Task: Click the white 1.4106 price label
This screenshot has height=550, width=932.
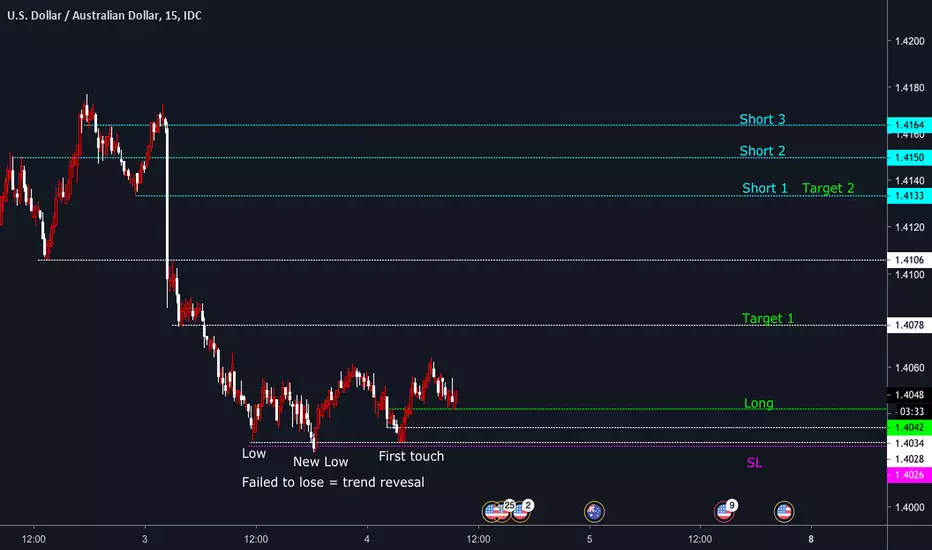Action: click(909, 260)
